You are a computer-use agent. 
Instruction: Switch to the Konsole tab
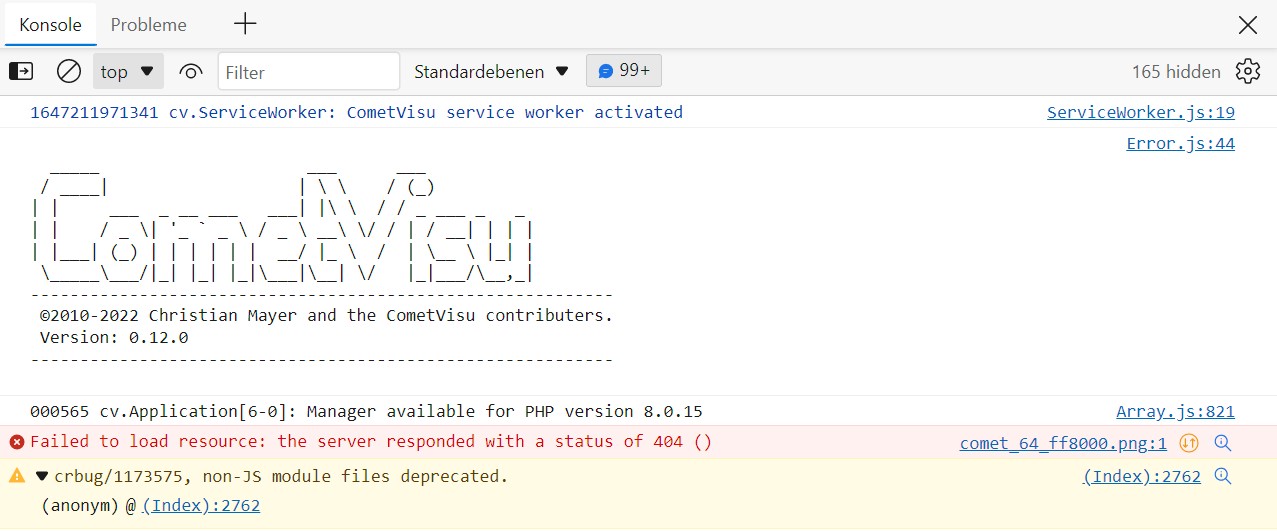click(50, 25)
